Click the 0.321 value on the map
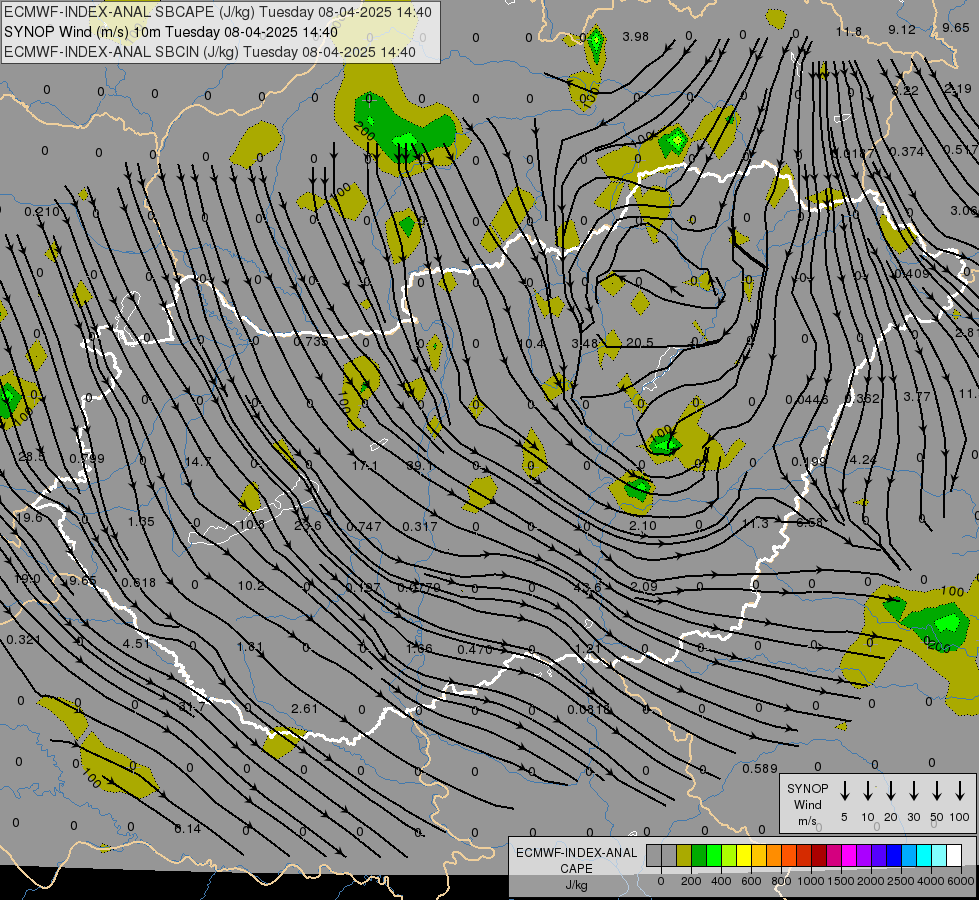The height and width of the screenshot is (900, 979). coord(24,640)
